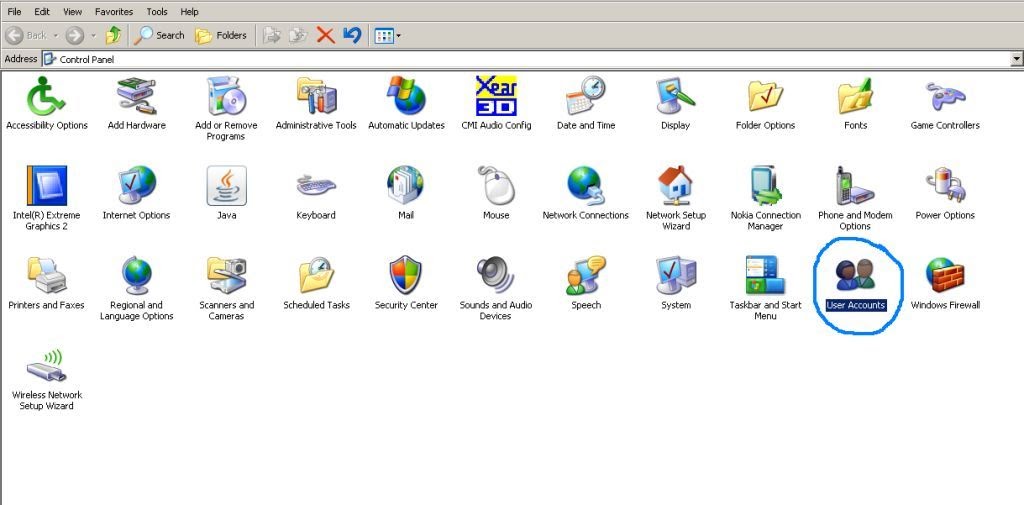Select Game Controllers icon
Image resolution: width=1024 pixels, height=505 pixels.
945,96
